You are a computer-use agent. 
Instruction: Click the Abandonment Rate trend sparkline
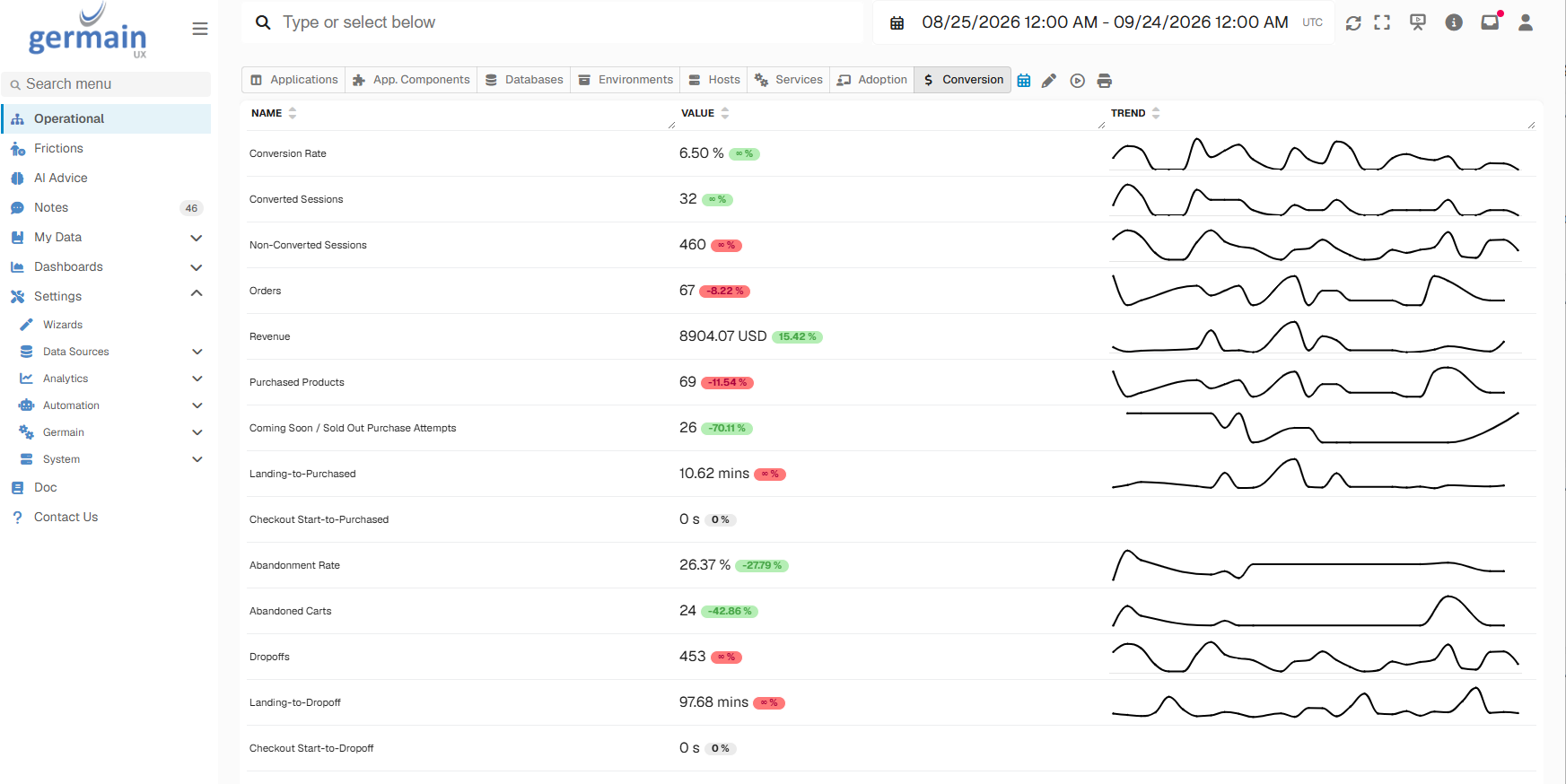pos(1308,565)
